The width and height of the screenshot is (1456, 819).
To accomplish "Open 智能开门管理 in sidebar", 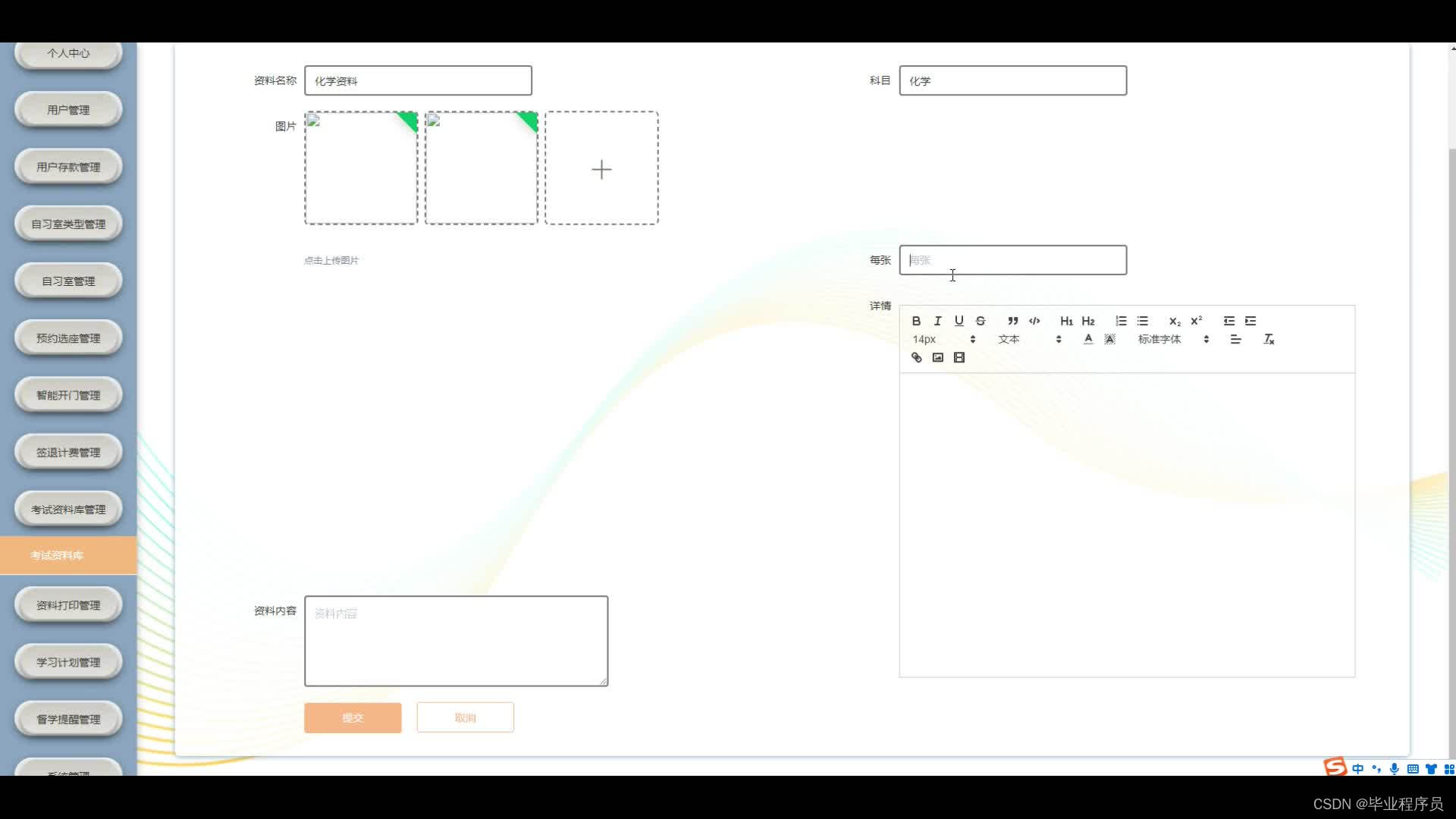I will 68,395.
